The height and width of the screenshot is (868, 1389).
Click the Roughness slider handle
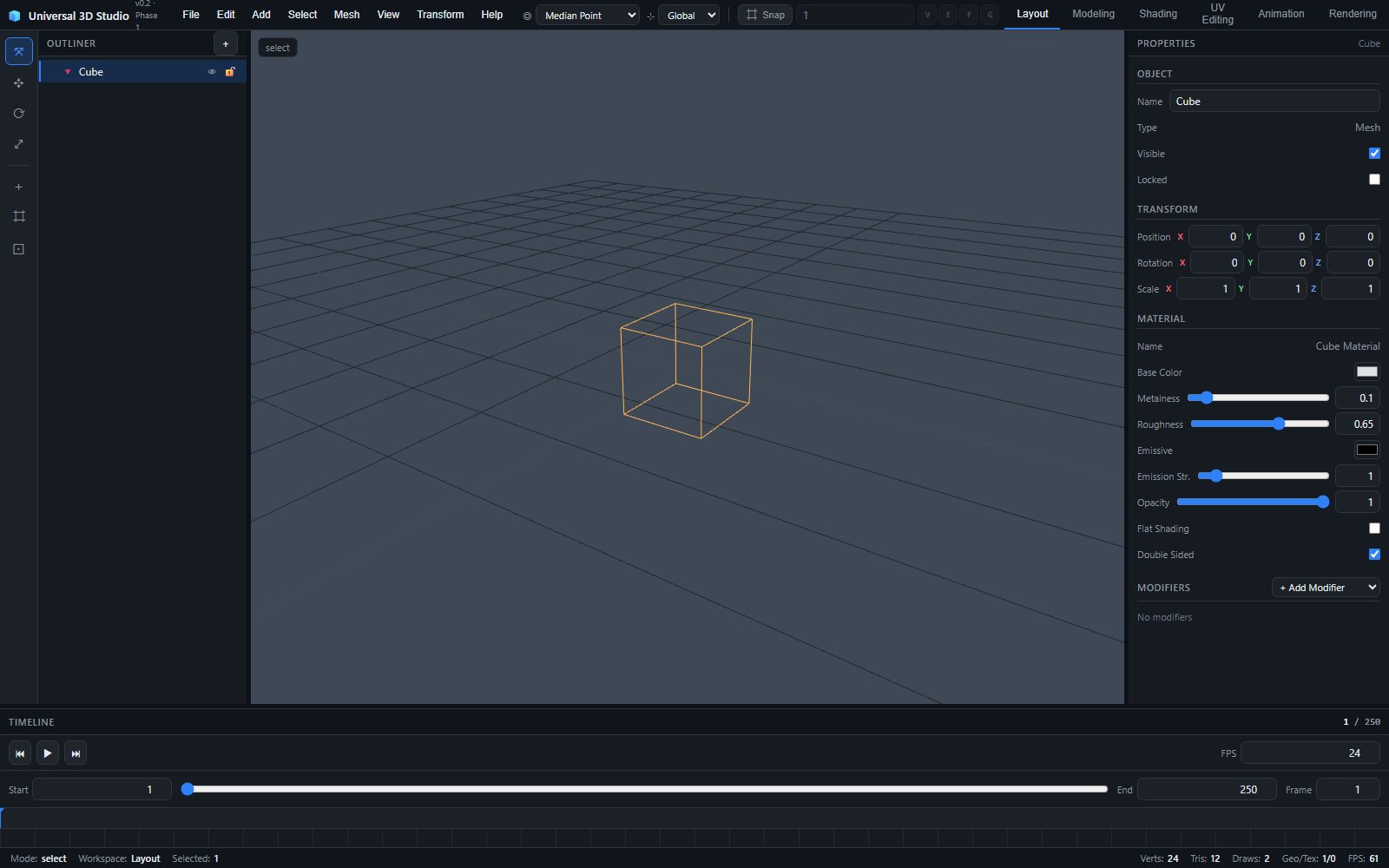[1279, 424]
